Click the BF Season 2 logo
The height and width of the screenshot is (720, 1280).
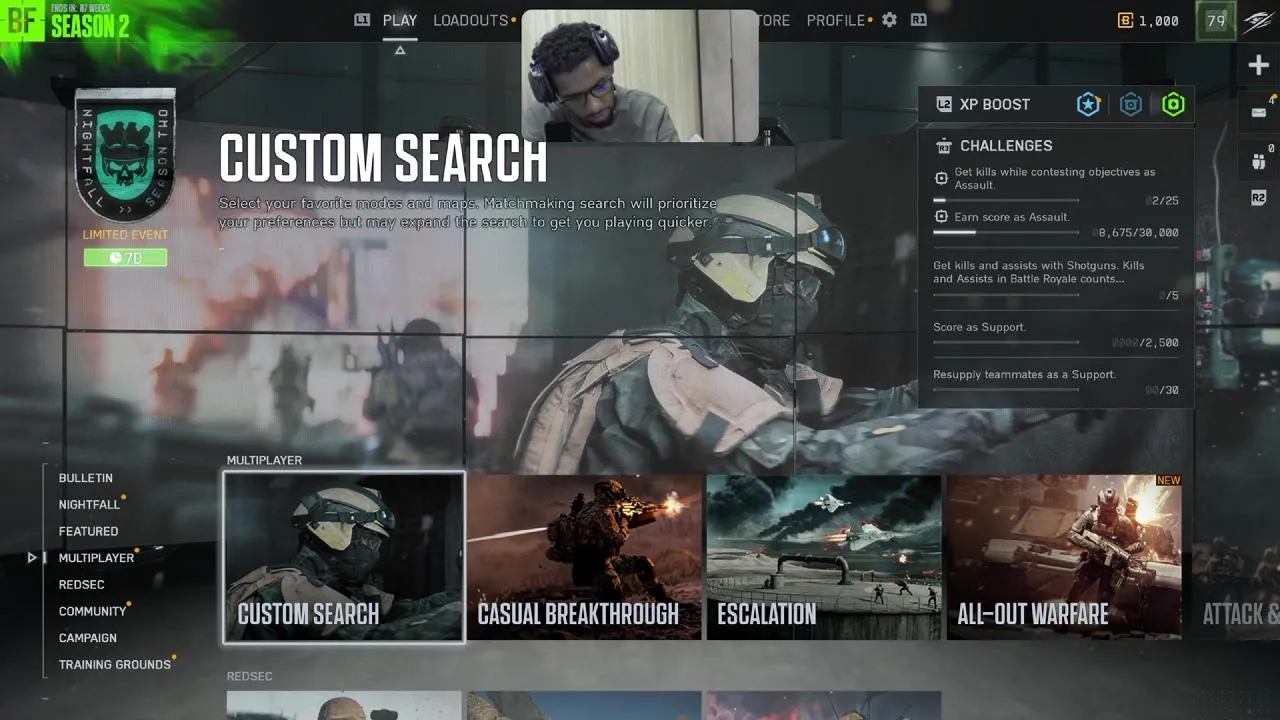(66, 21)
